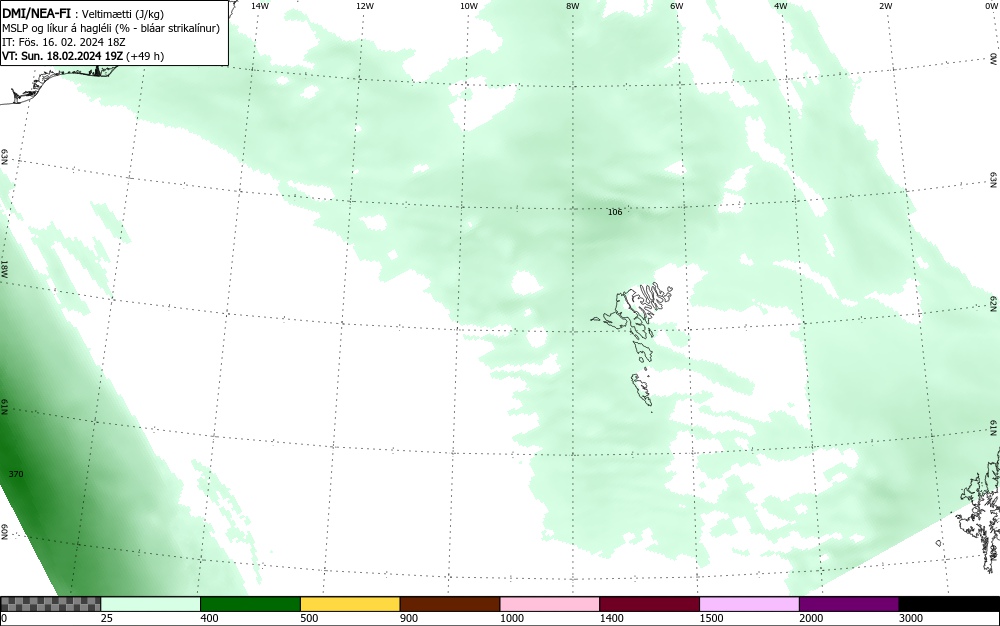This screenshot has height=626, width=1000.
Task: Click the 12W longitude label
Action: point(364,6)
